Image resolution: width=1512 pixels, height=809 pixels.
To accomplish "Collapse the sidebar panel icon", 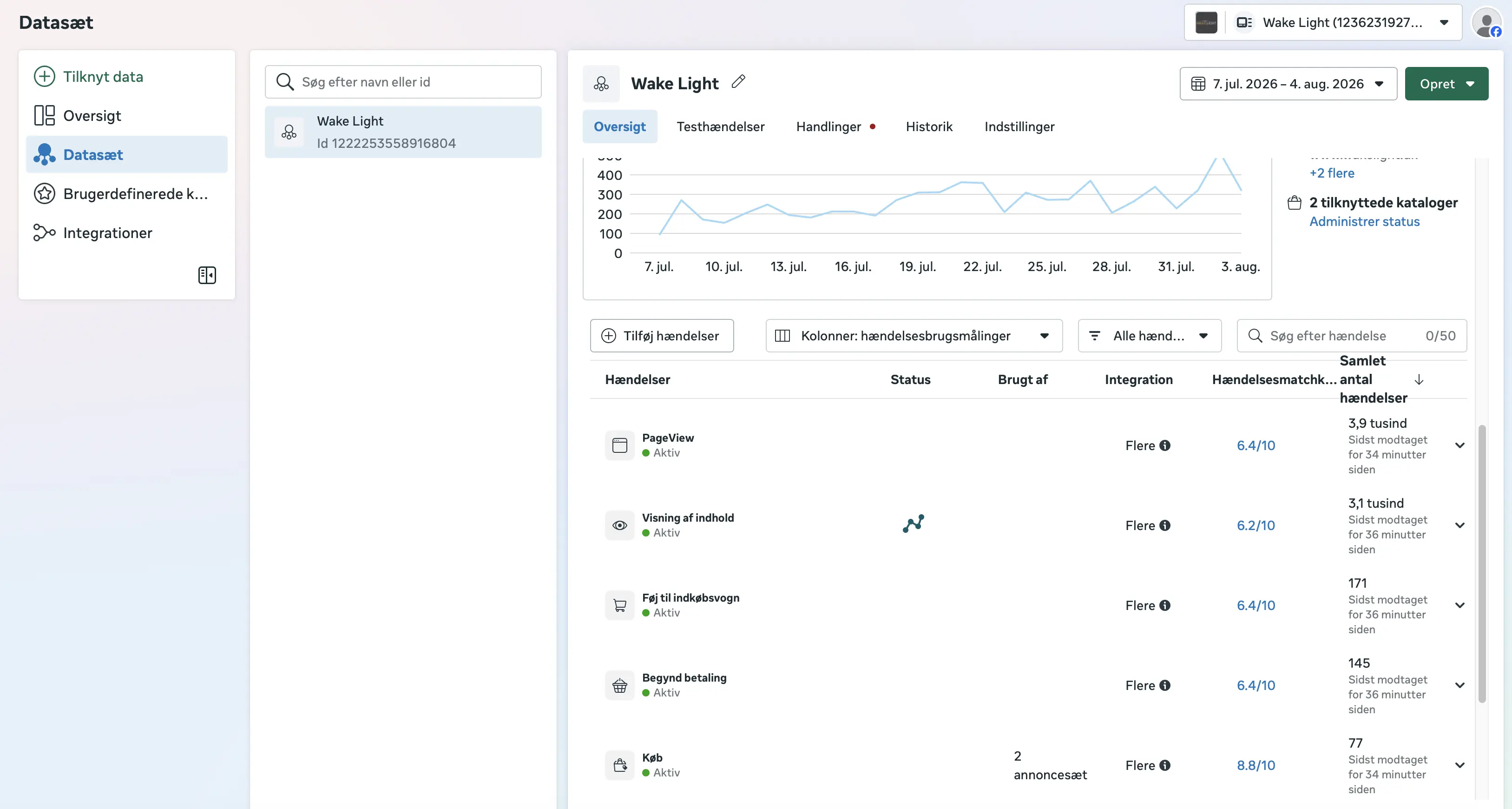I will 207,275.
